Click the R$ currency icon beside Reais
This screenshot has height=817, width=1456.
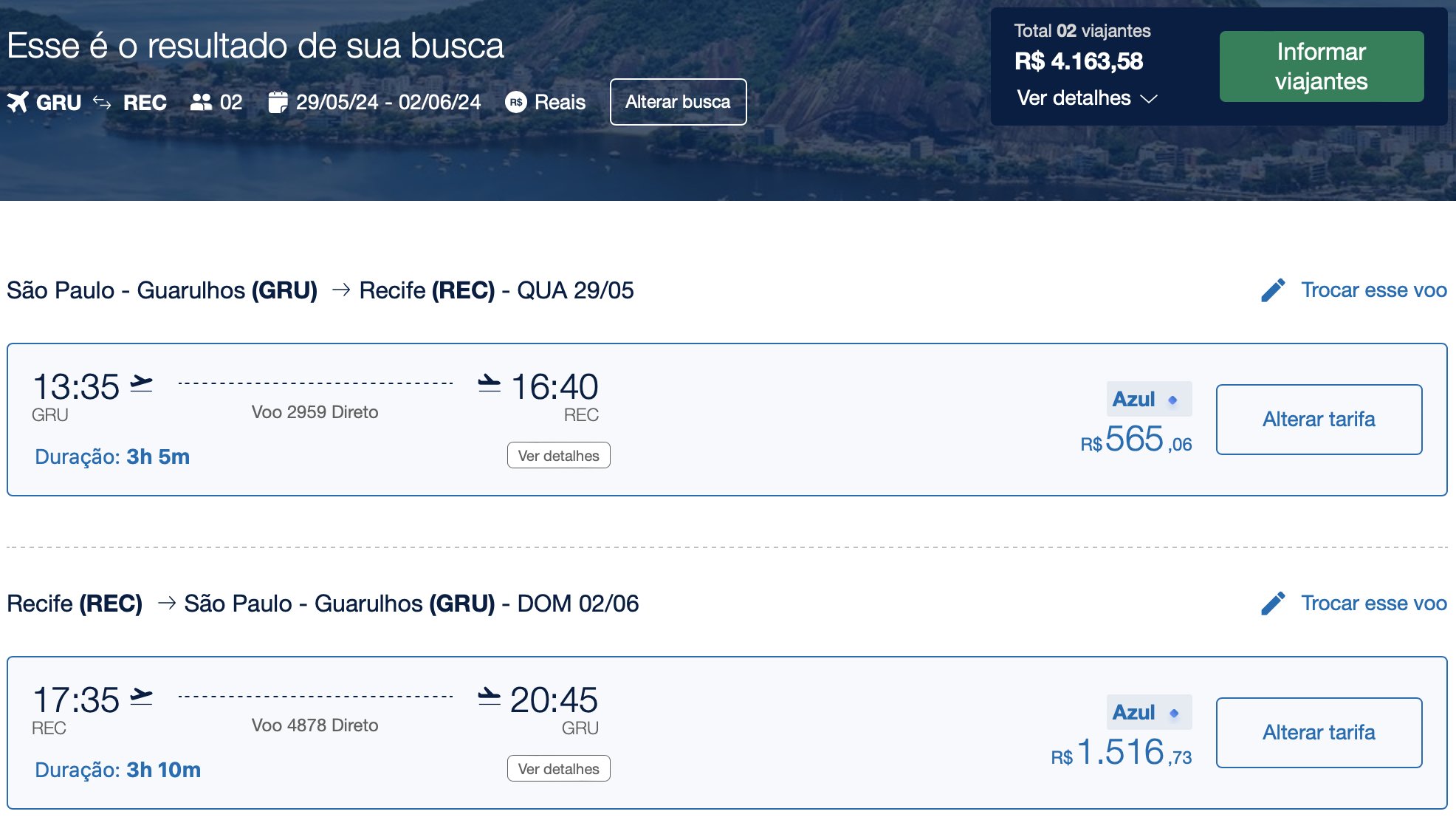click(x=516, y=102)
